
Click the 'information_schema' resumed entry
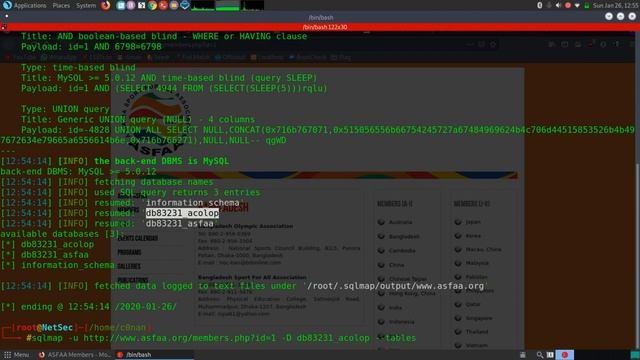pyautogui.click(x=193, y=203)
